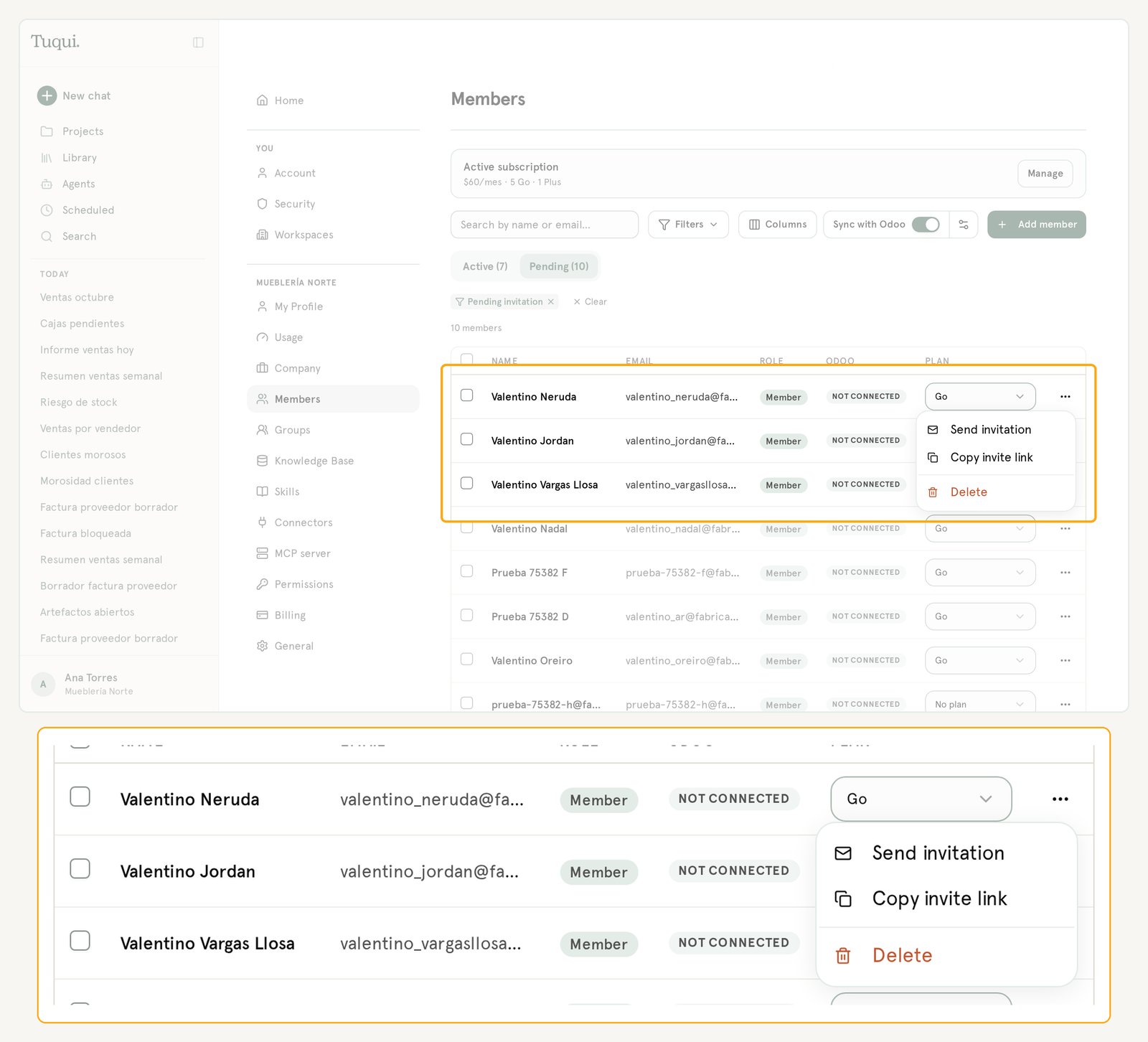Check the Valentino Jordan row
Screen dimensions: 1148x1042
466,439
